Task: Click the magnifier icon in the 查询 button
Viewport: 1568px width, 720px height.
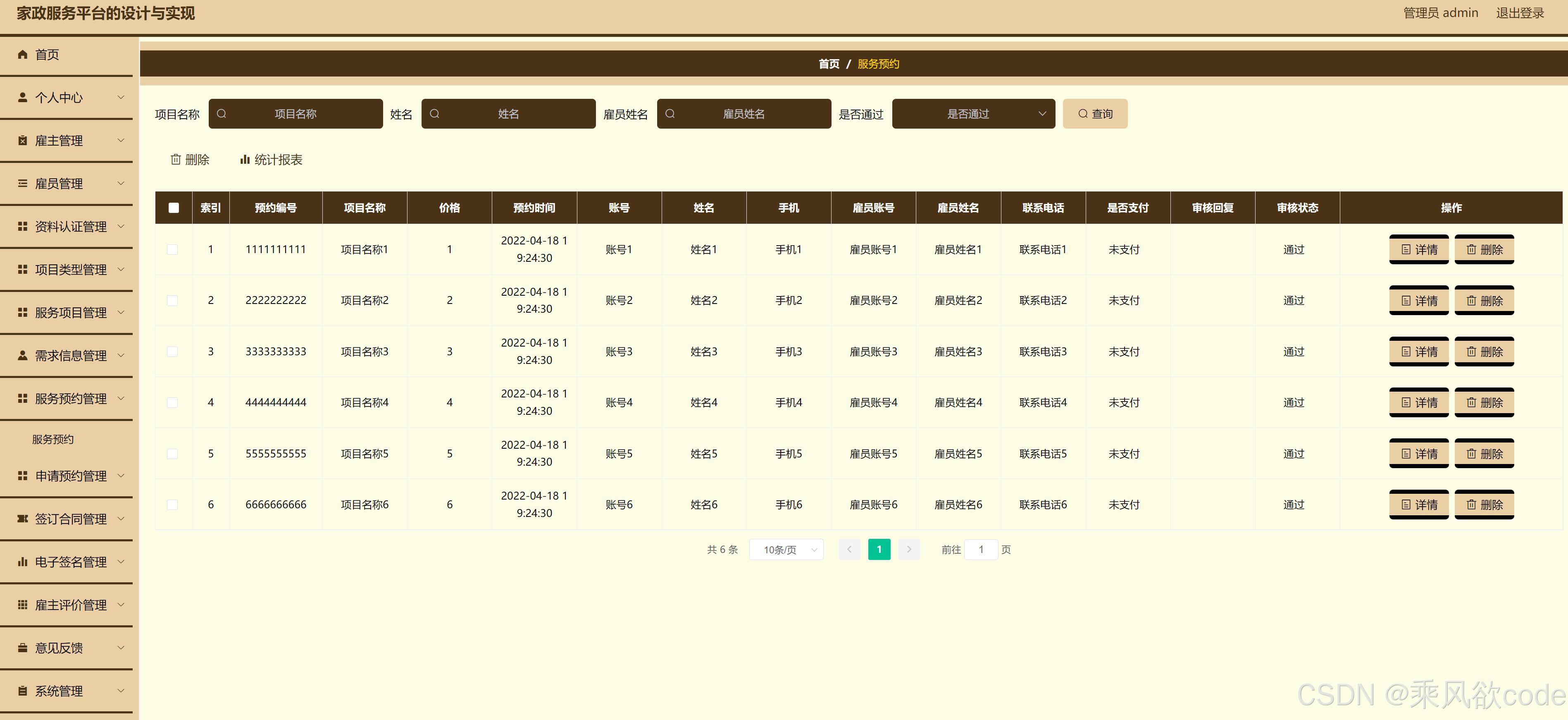Action: 1082,114
